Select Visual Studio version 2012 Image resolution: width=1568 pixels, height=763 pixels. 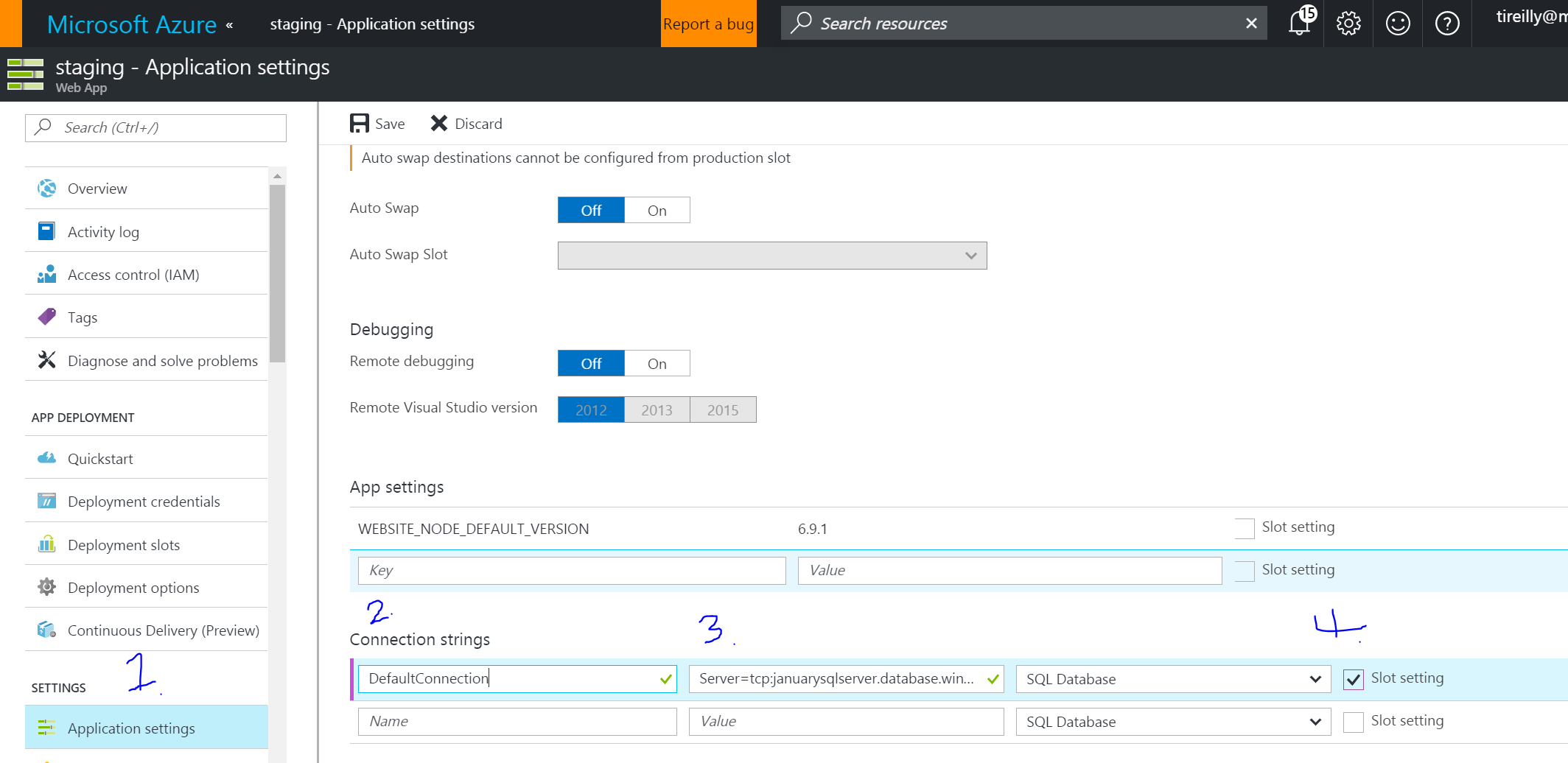[591, 409]
